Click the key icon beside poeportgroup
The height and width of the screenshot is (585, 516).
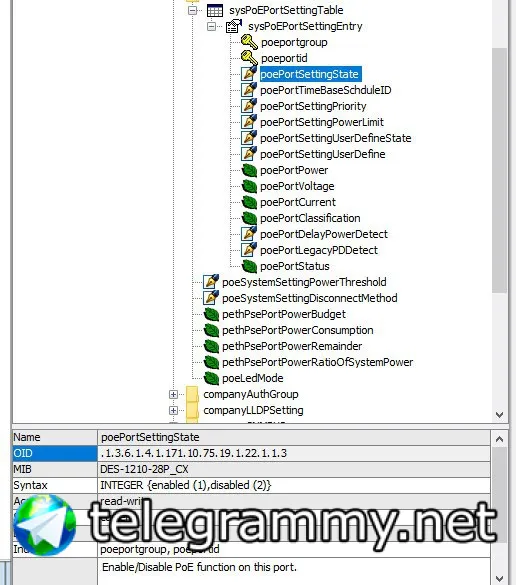point(249,42)
